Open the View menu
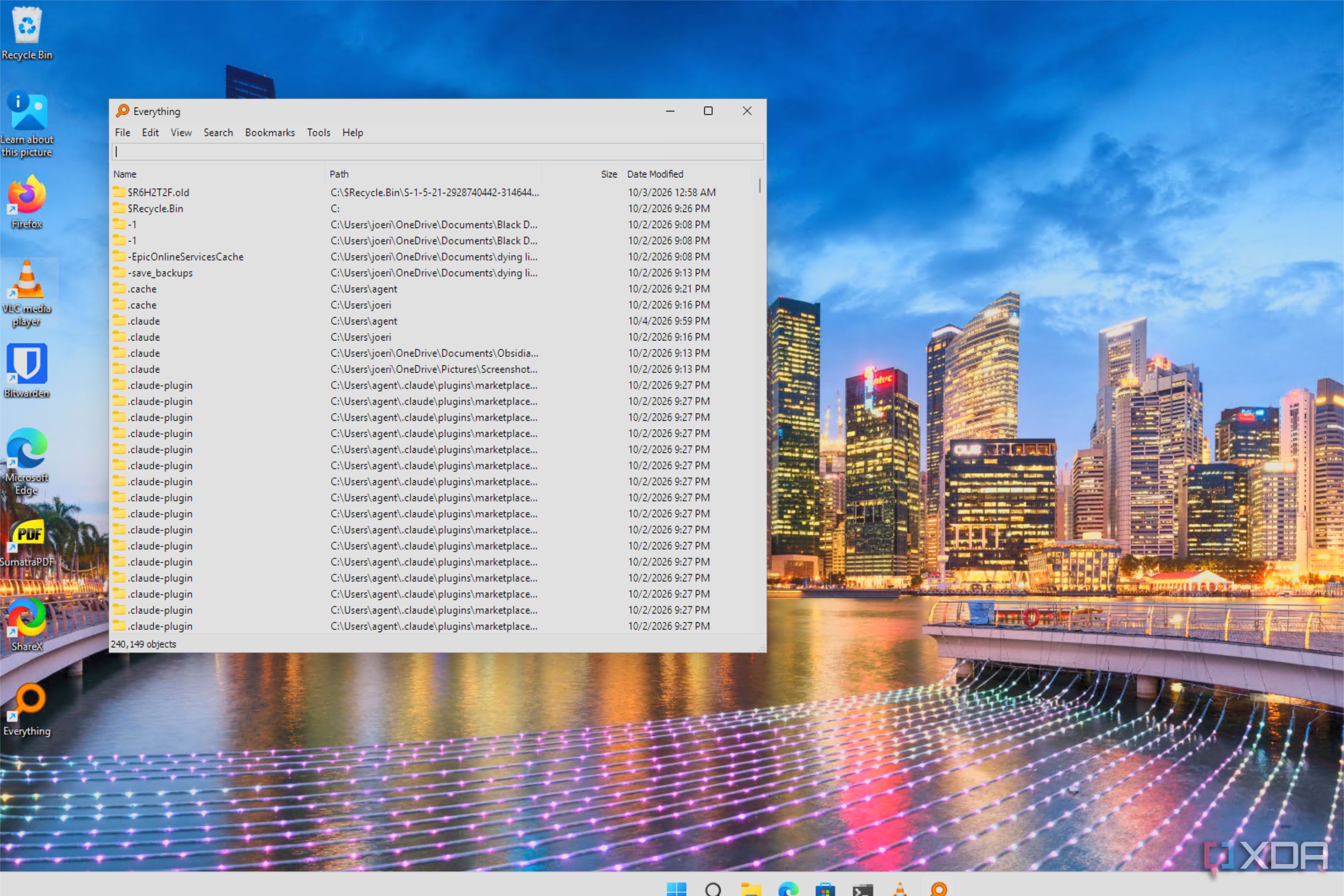Viewport: 1344px width, 896px height. coord(181,133)
